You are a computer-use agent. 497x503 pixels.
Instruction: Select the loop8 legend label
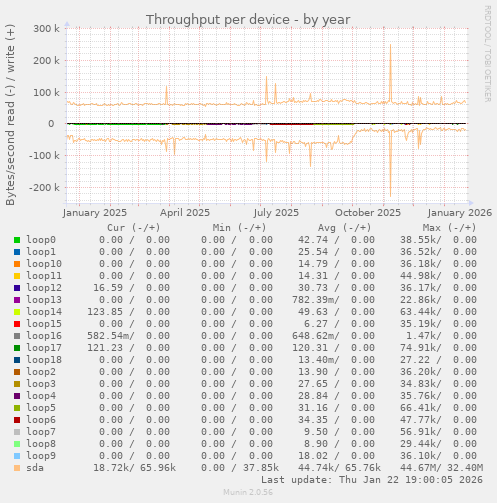[x=41, y=444]
